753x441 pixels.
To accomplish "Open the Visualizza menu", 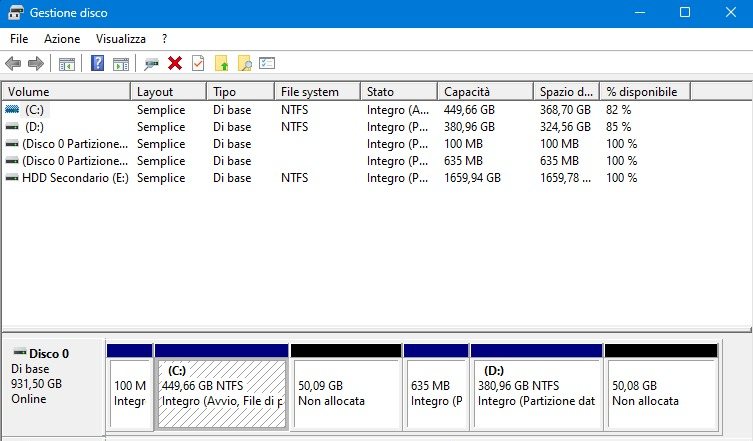I will coord(121,39).
